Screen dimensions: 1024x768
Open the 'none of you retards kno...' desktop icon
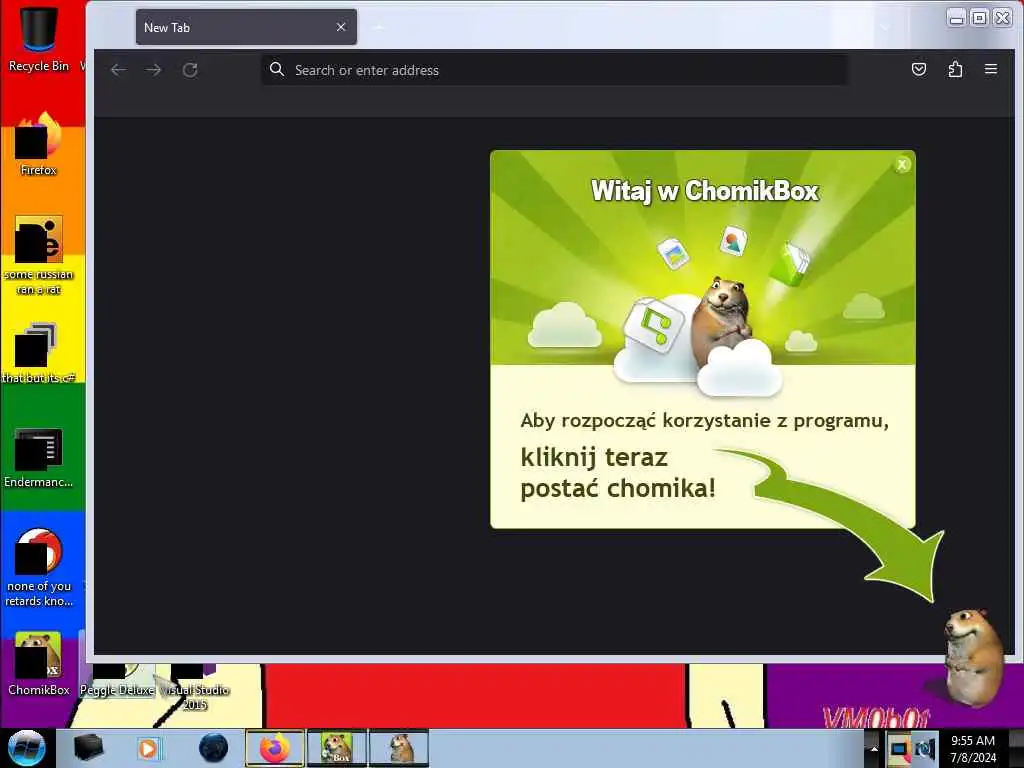coord(39,567)
